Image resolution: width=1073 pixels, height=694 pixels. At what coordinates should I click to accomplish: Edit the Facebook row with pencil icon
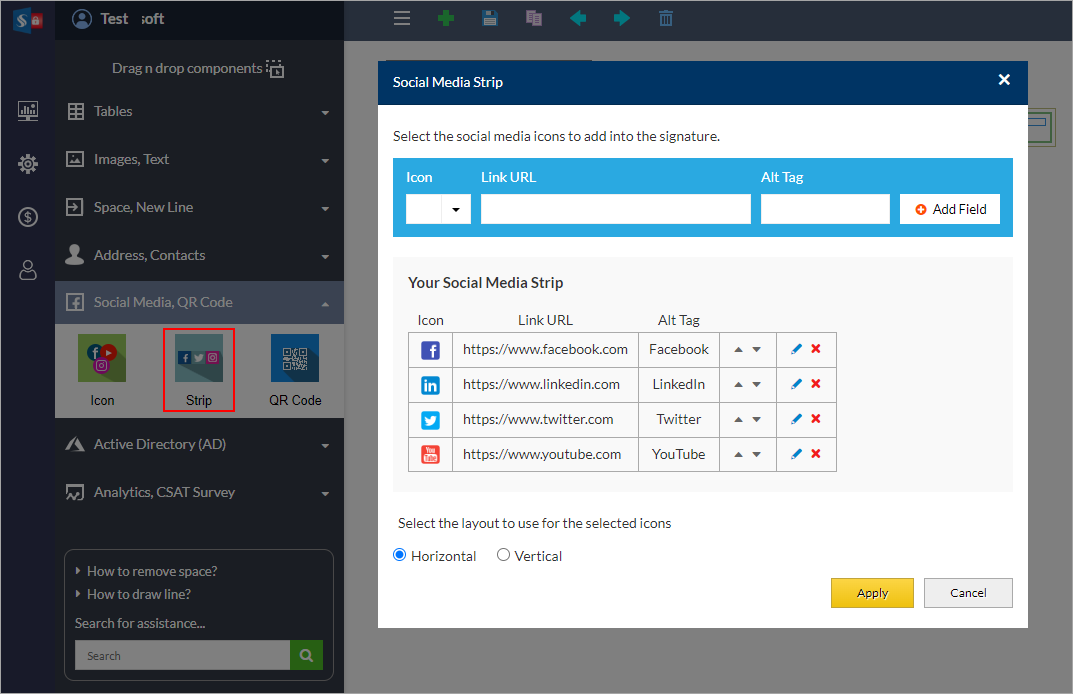point(797,349)
